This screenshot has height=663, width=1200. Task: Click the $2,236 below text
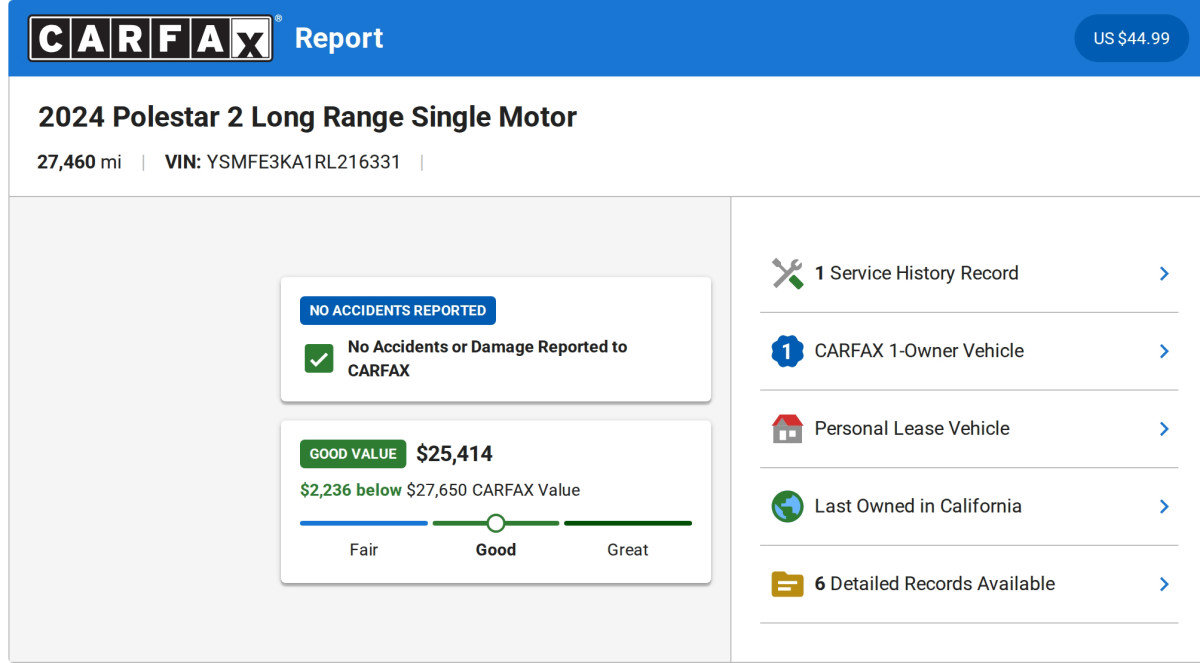point(351,490)
